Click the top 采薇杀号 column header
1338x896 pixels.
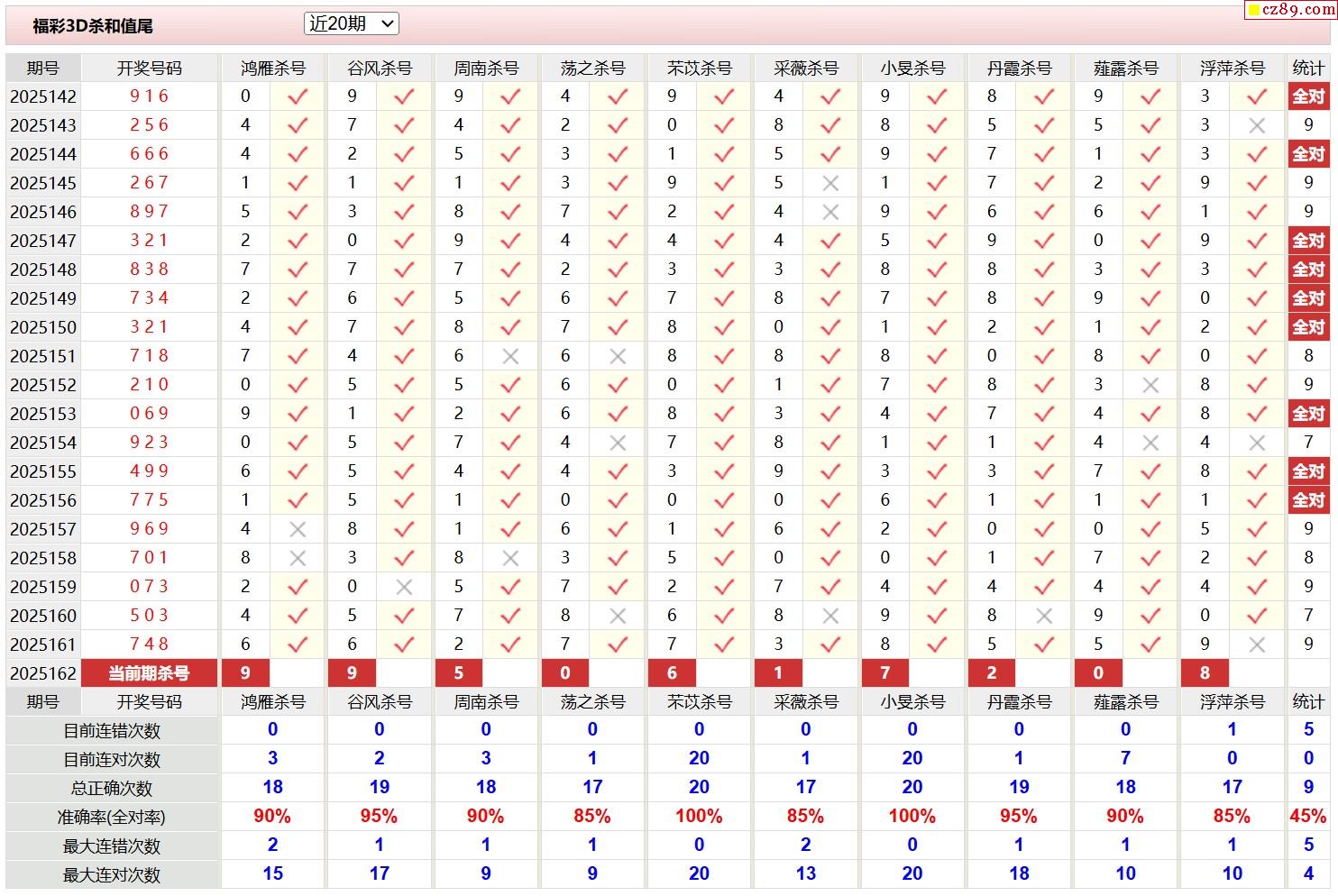point(806,68)
